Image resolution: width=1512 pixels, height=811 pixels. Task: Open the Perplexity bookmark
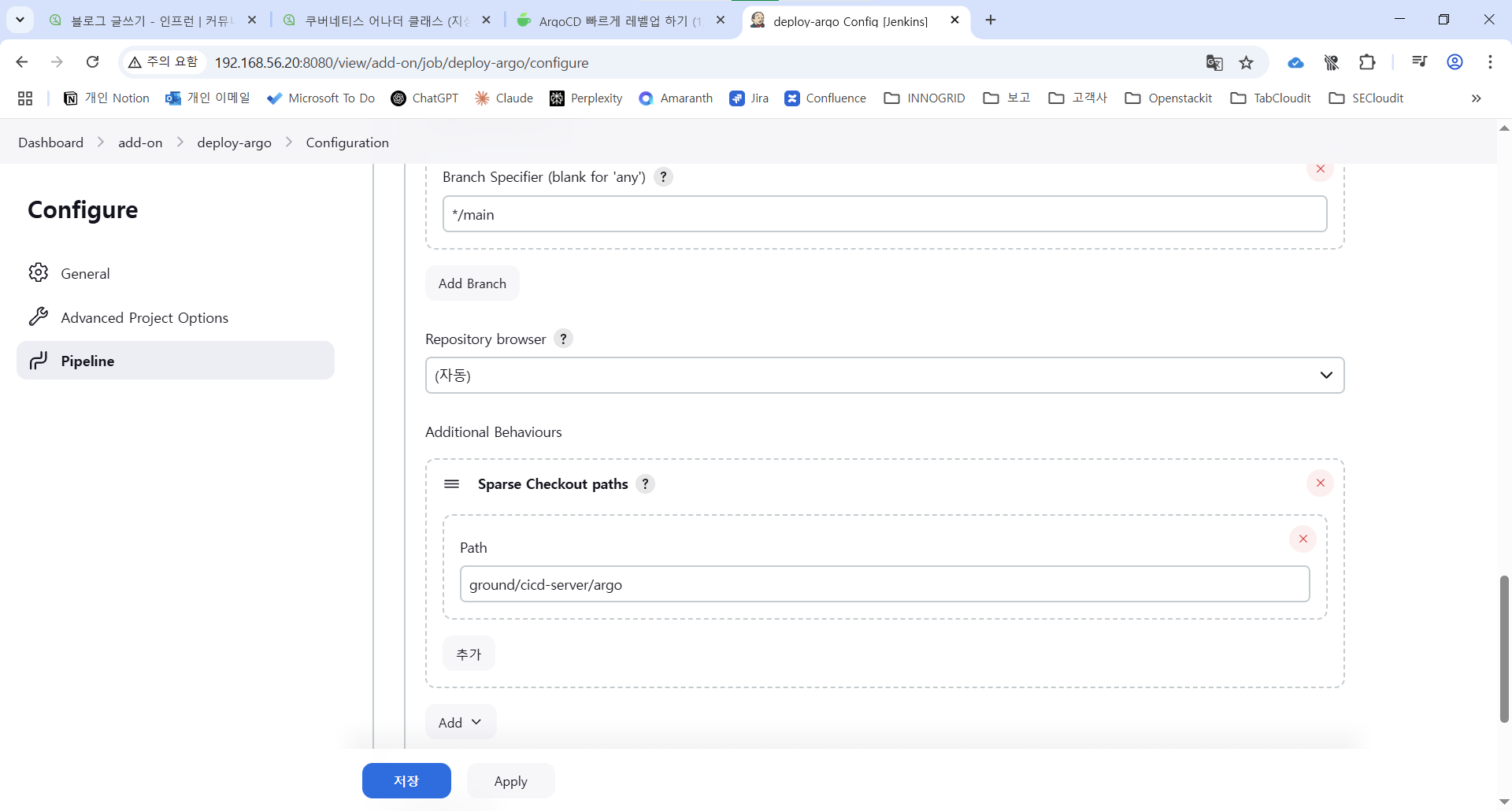click(x=586, y=98)
